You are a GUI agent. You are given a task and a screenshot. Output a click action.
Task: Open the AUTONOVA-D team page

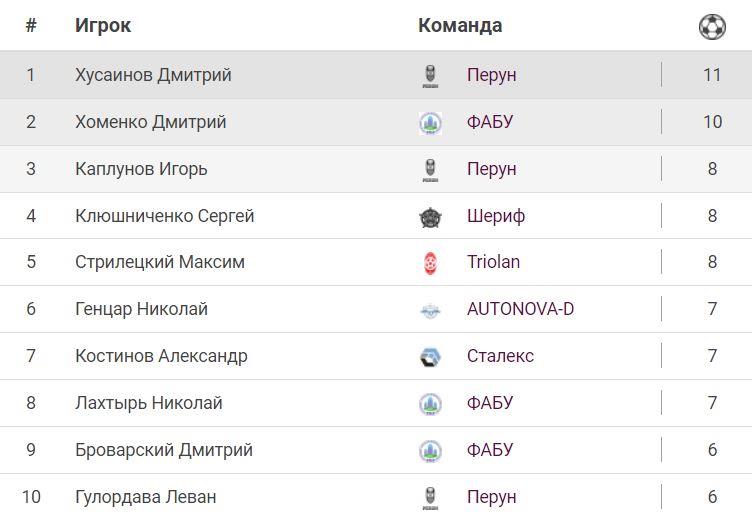(x=520, y=309)
